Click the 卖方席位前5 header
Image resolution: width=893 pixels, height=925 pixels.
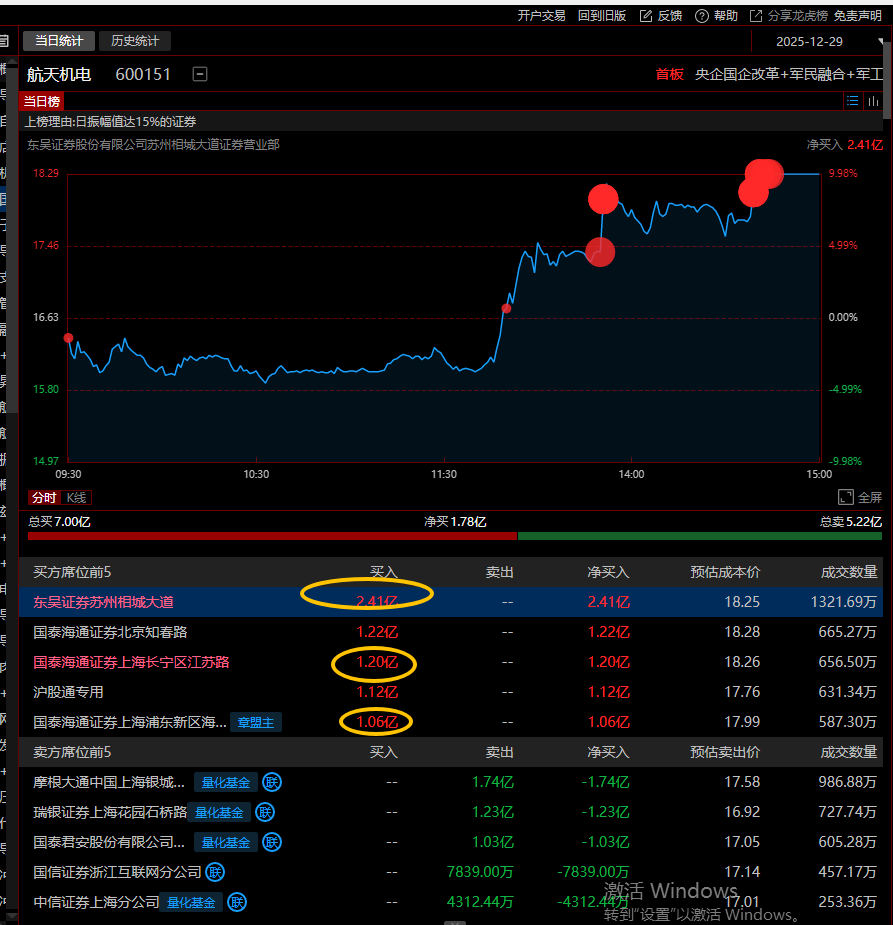pos(72,752)
